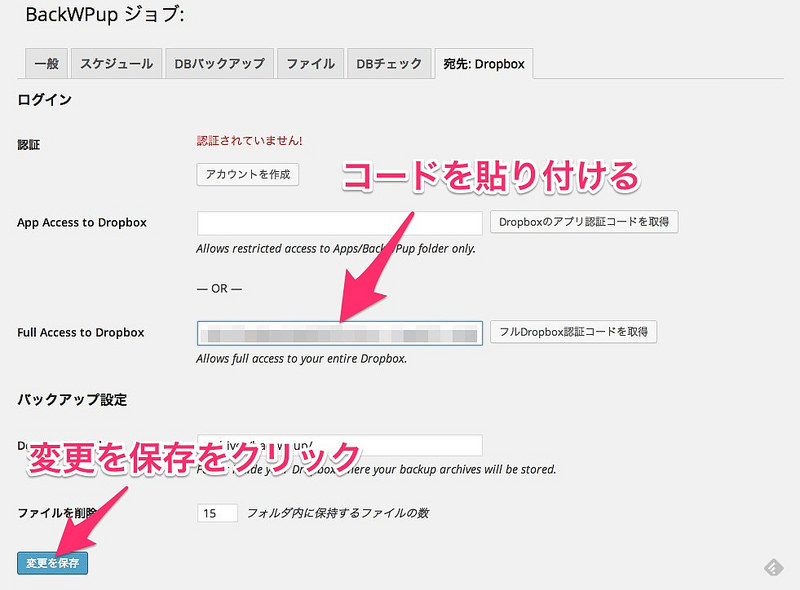
Task: Focus the Full Access to Dropbox field
Action: pos(340,333)
